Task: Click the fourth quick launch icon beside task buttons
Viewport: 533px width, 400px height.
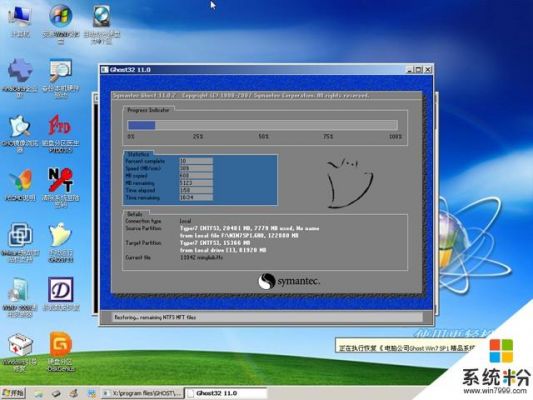Action: (91, 394)
